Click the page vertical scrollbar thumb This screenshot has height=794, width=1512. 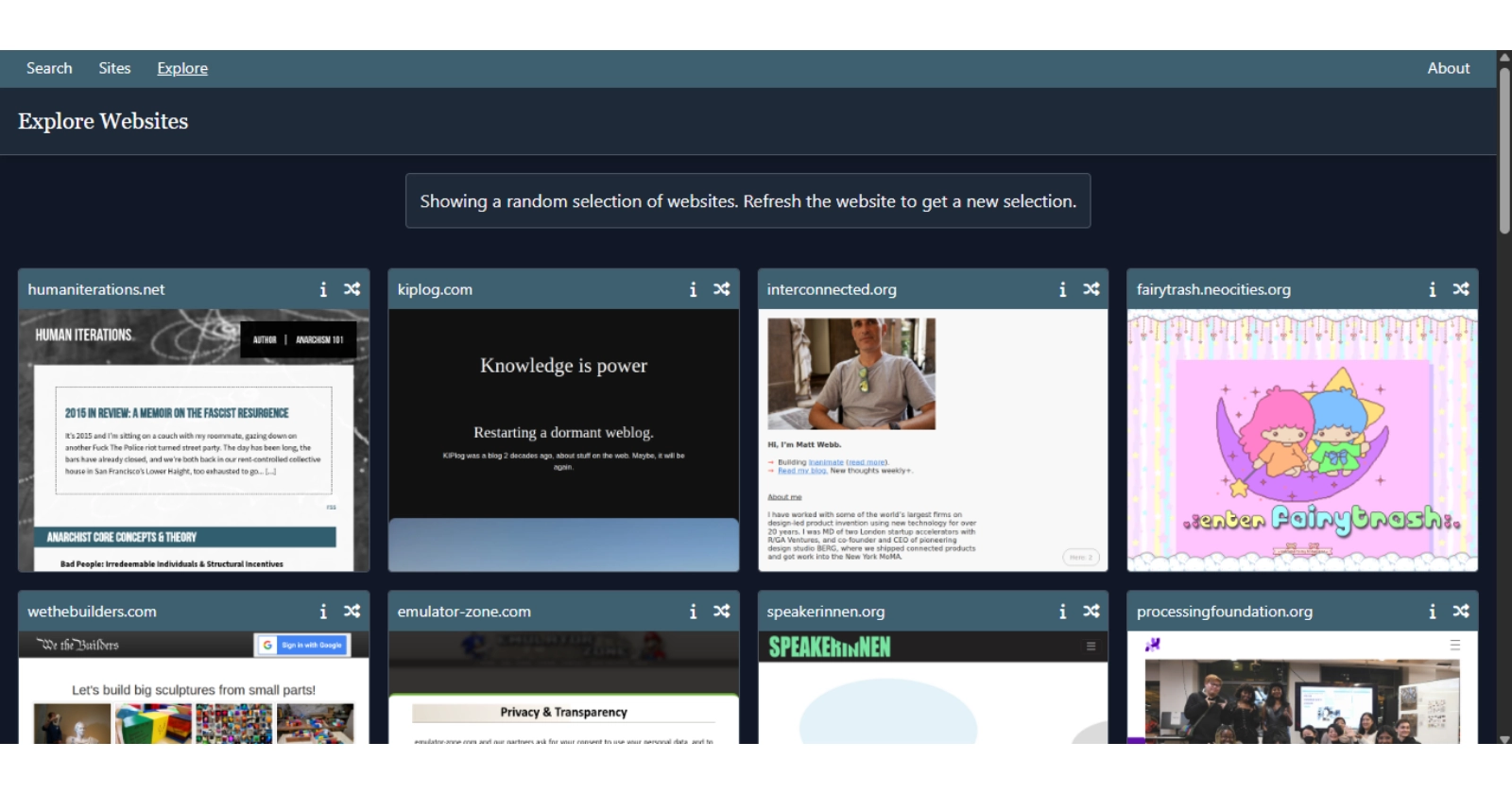1504,151
